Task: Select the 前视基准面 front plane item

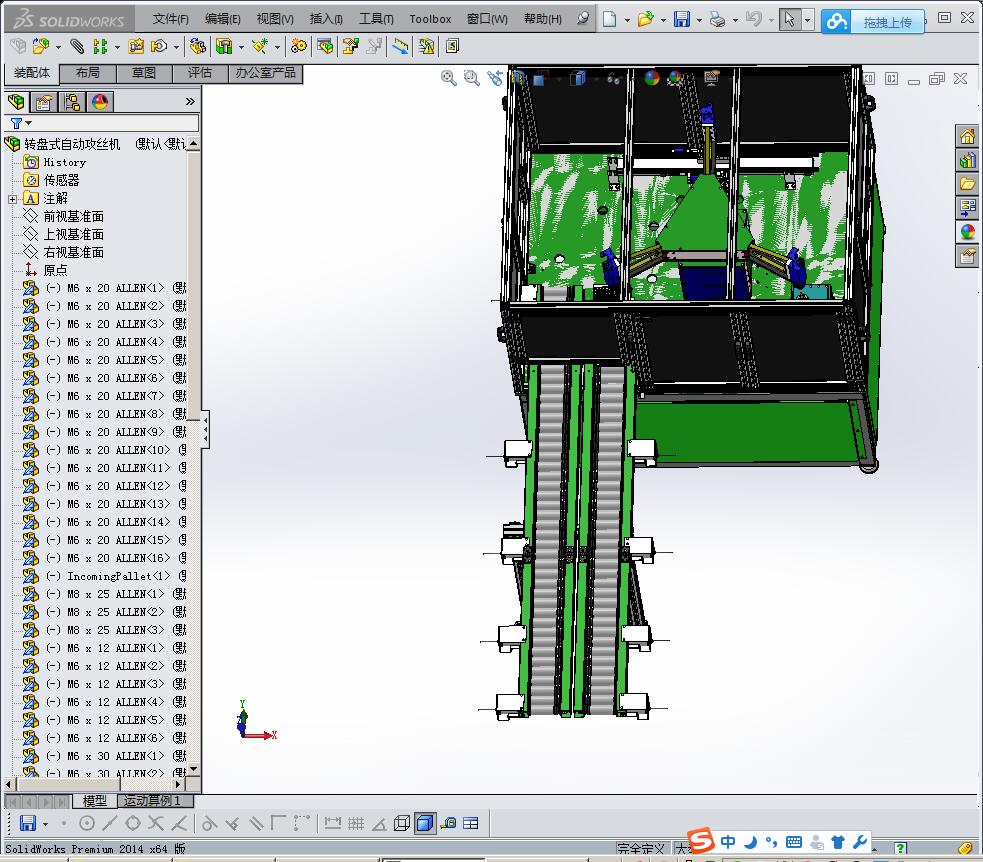Action: pyautogui.click(x=73, y=216)
